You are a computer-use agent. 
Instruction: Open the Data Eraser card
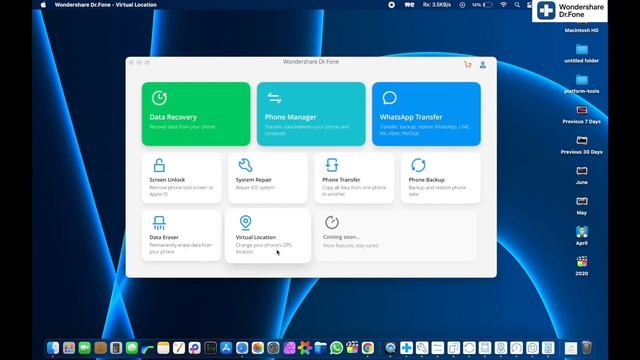[182, 236]
